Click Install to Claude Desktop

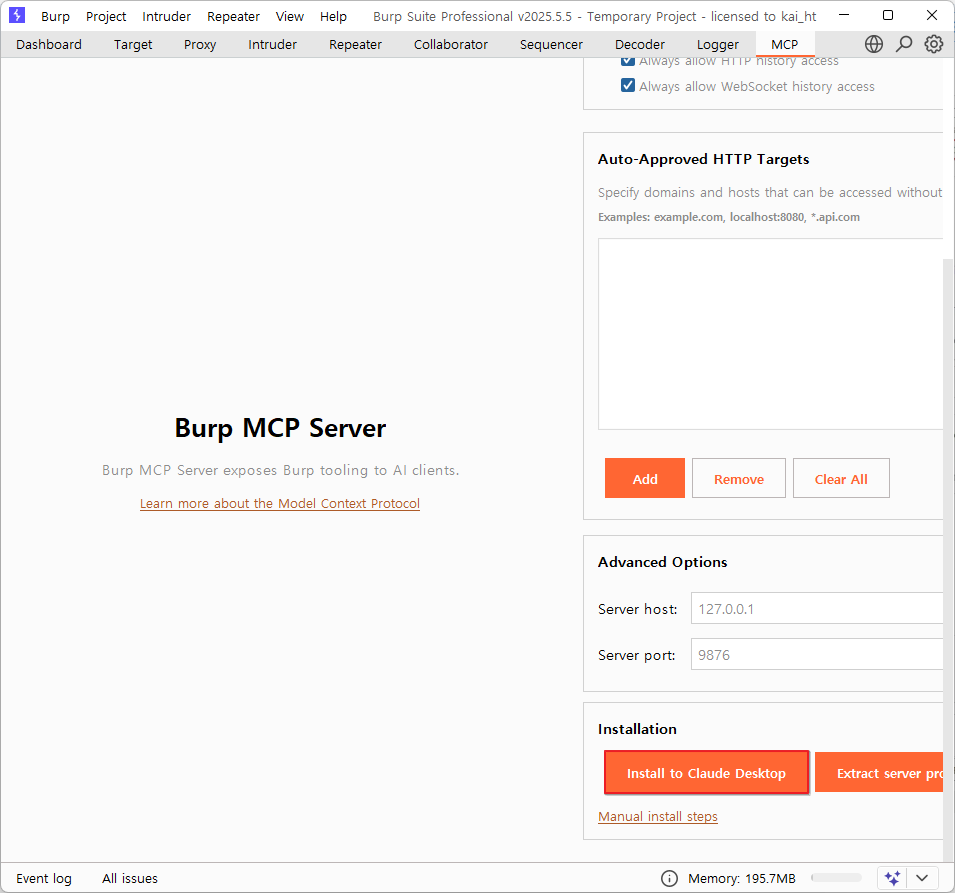(707, 772)
